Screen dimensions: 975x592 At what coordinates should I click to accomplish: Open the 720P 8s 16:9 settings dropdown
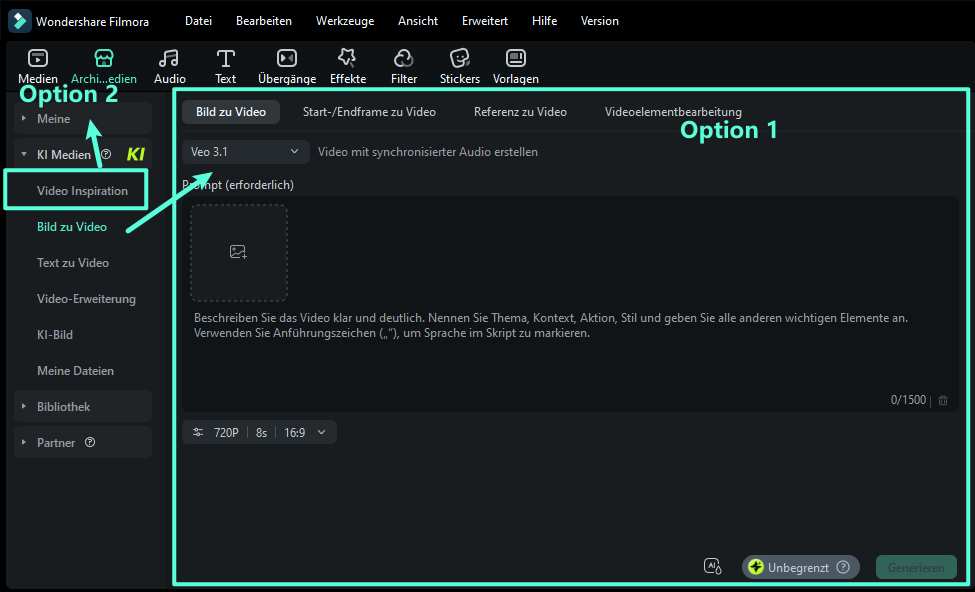pyautogui.click(x=260, y=433)
